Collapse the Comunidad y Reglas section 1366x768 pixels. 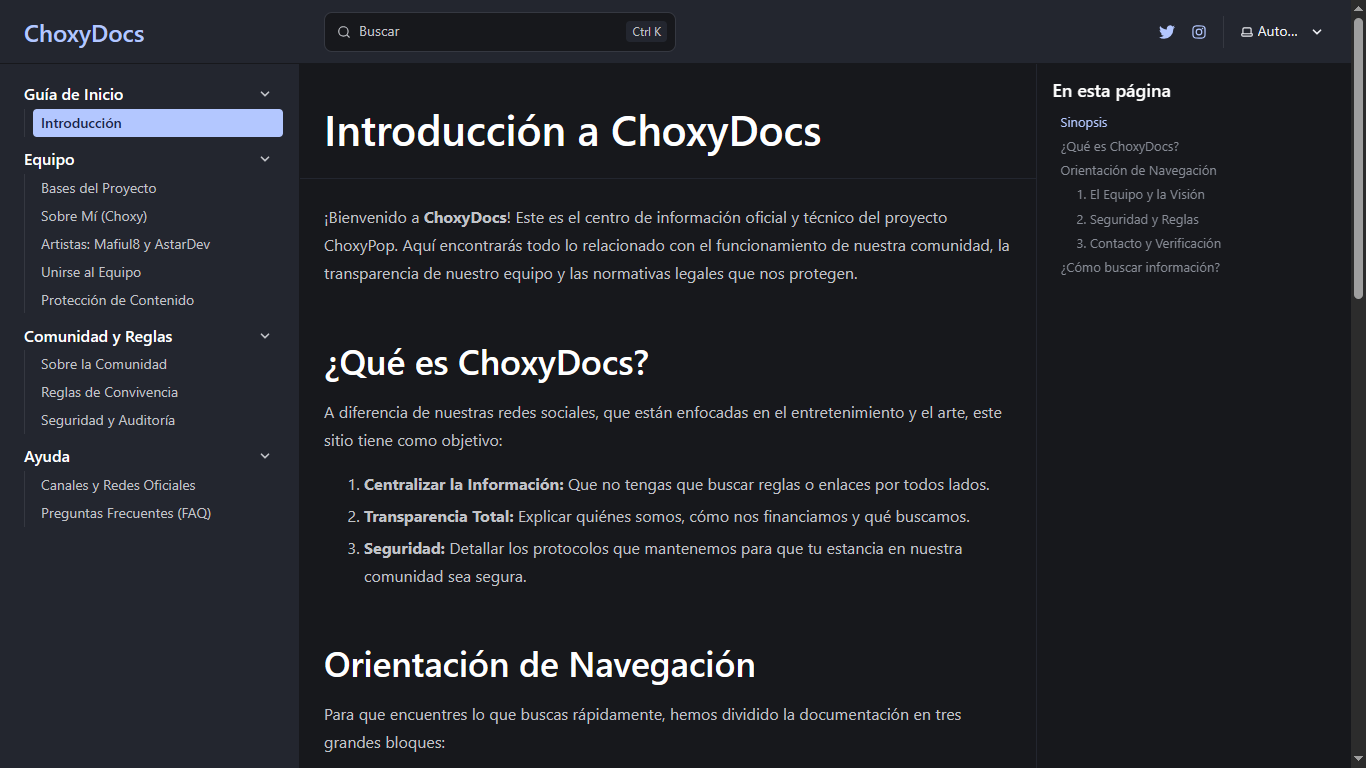point(264,336)
